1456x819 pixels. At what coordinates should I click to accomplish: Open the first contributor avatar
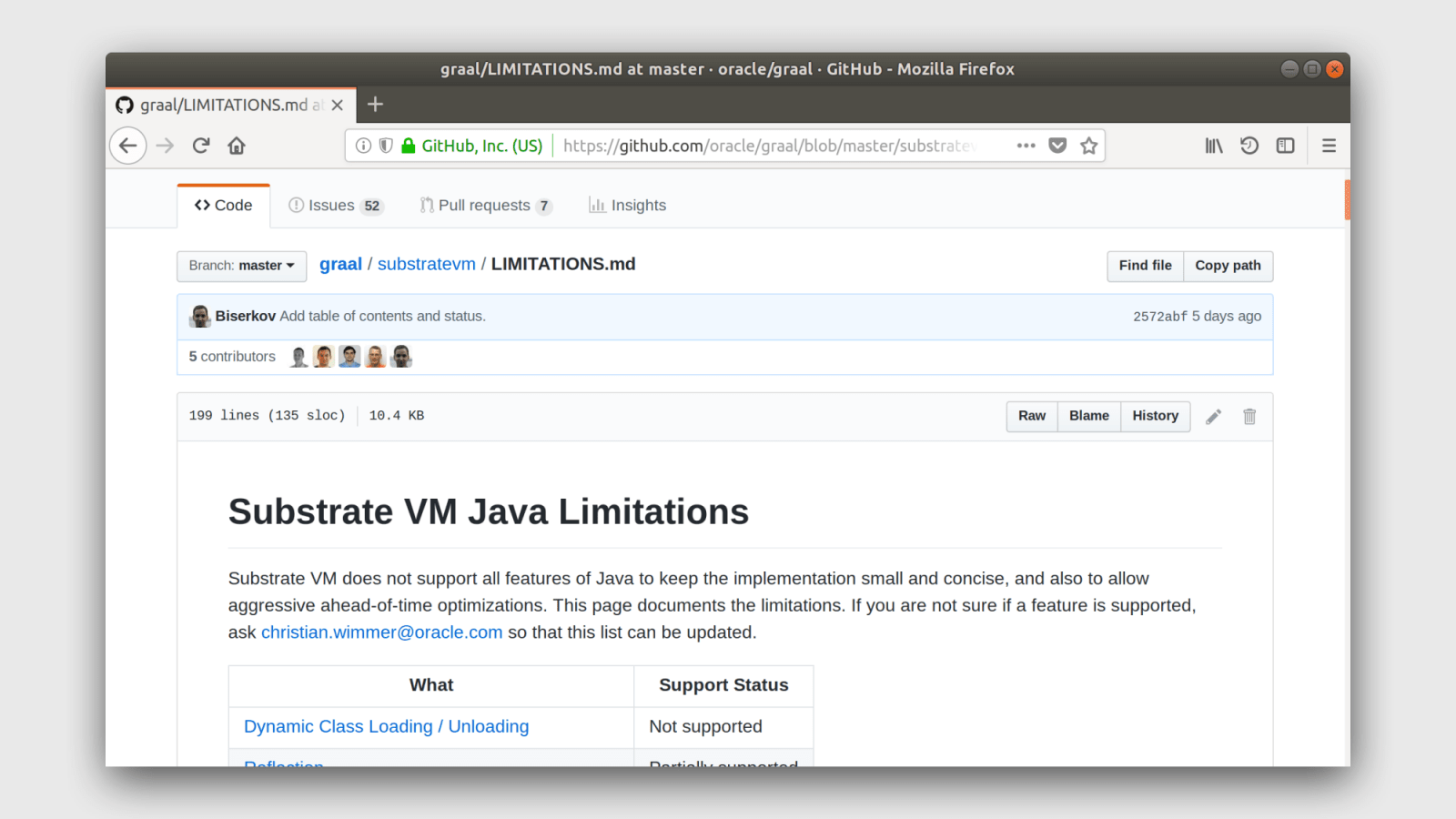(298, 357)
